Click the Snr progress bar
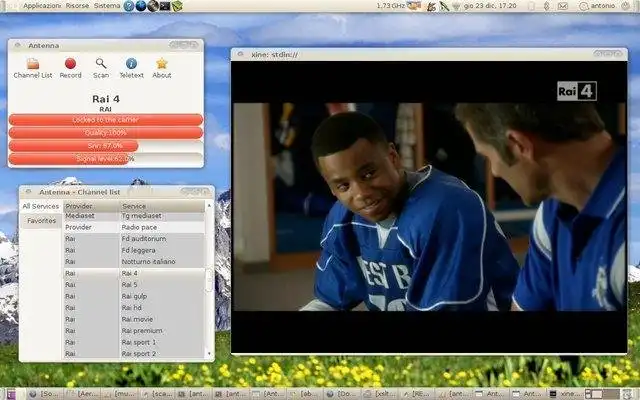The width and height of the screenshot is (640, 400). click(x=106, y=146)
